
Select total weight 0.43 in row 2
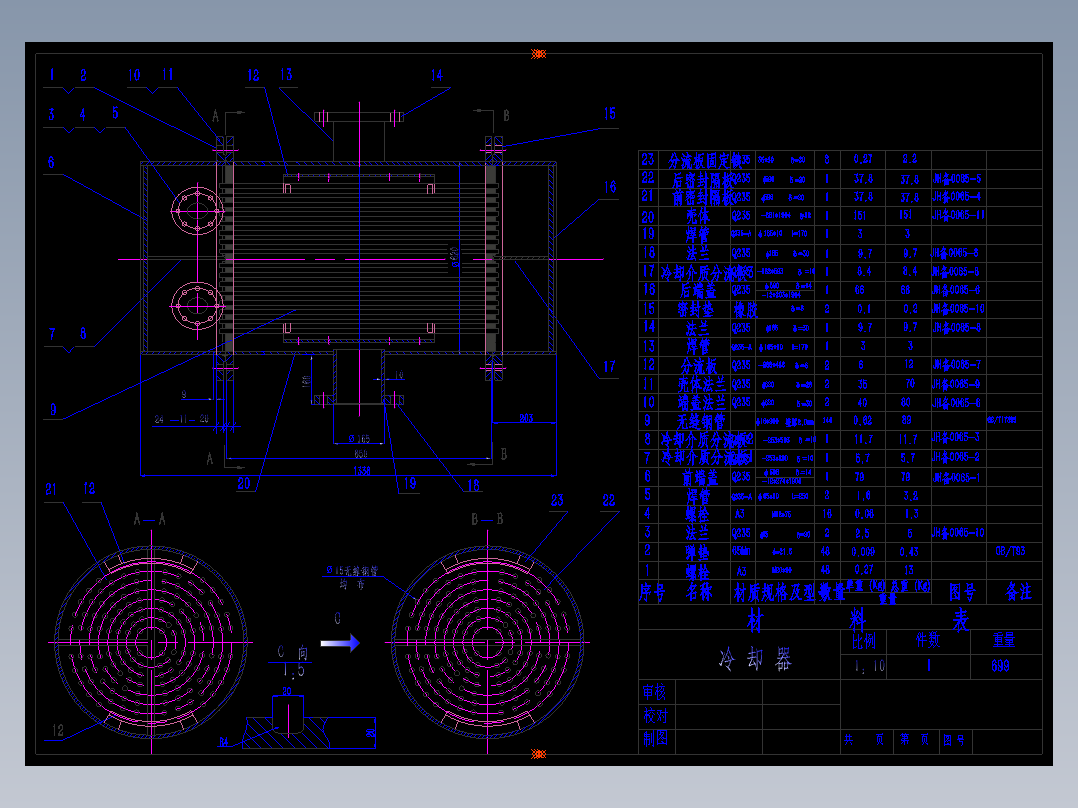click(x=909, y=552)
